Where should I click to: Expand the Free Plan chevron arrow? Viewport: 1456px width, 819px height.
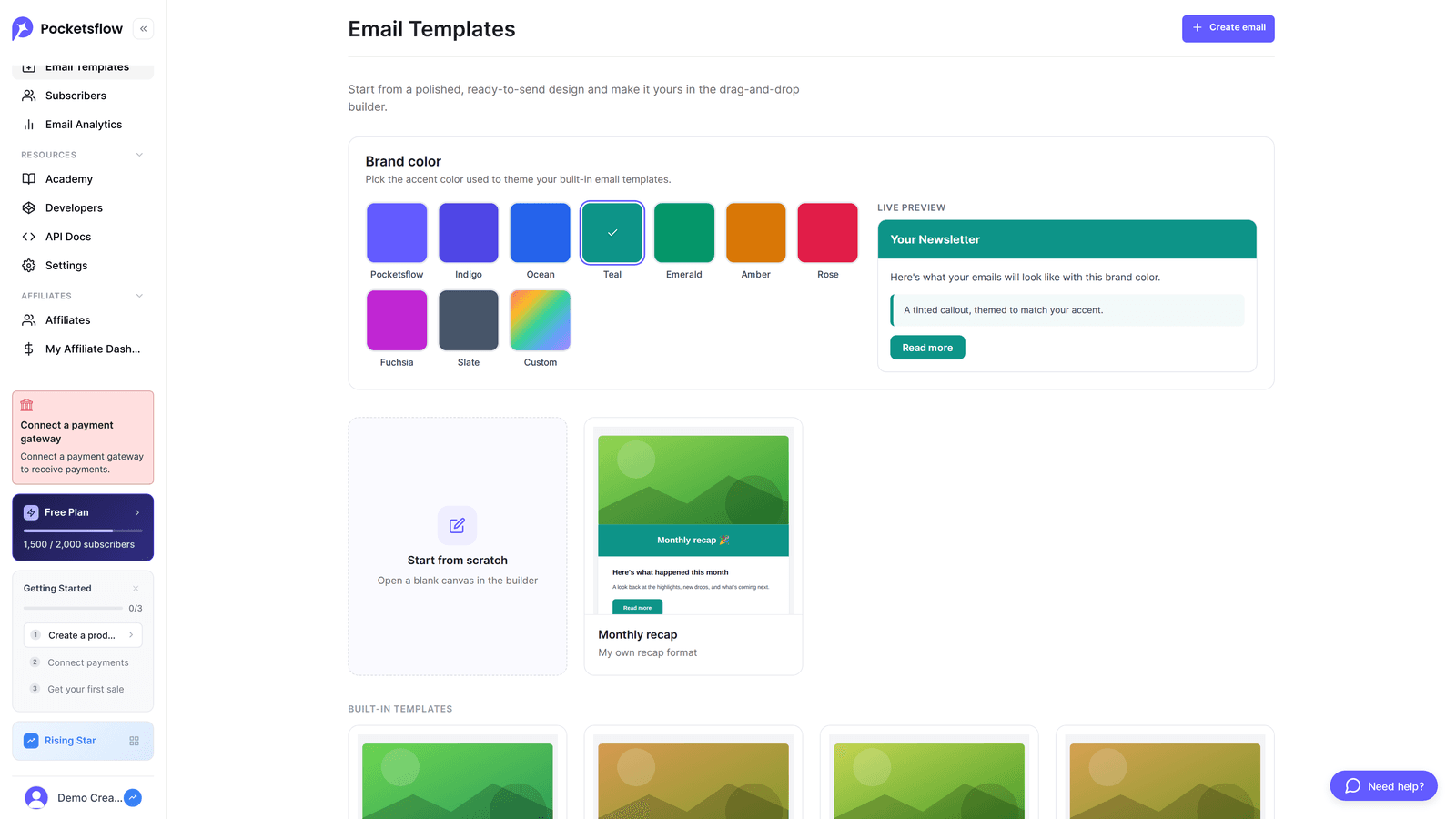click(x=137, y=512)
